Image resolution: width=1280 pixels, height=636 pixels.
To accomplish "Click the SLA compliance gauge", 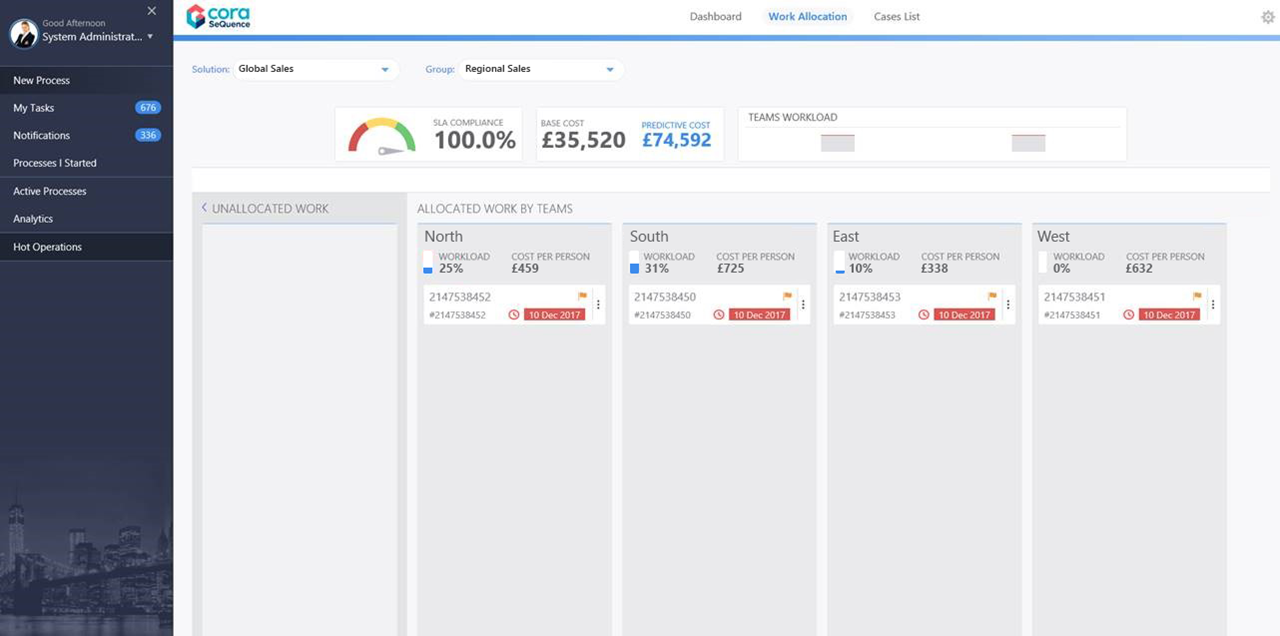I will click(382, 136).
